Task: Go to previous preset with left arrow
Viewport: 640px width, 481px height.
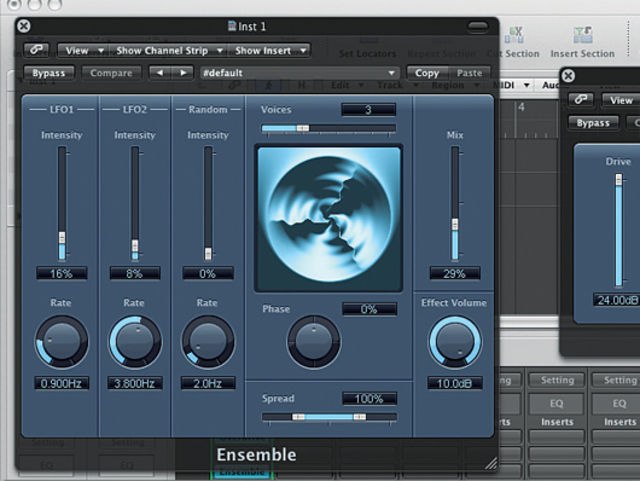Action: click(x=160, y=73)
